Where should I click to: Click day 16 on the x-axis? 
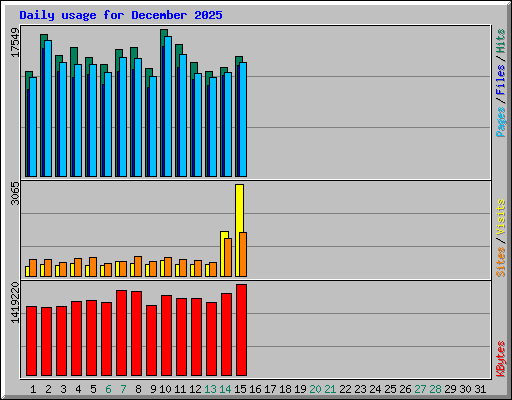coord(255,389)
